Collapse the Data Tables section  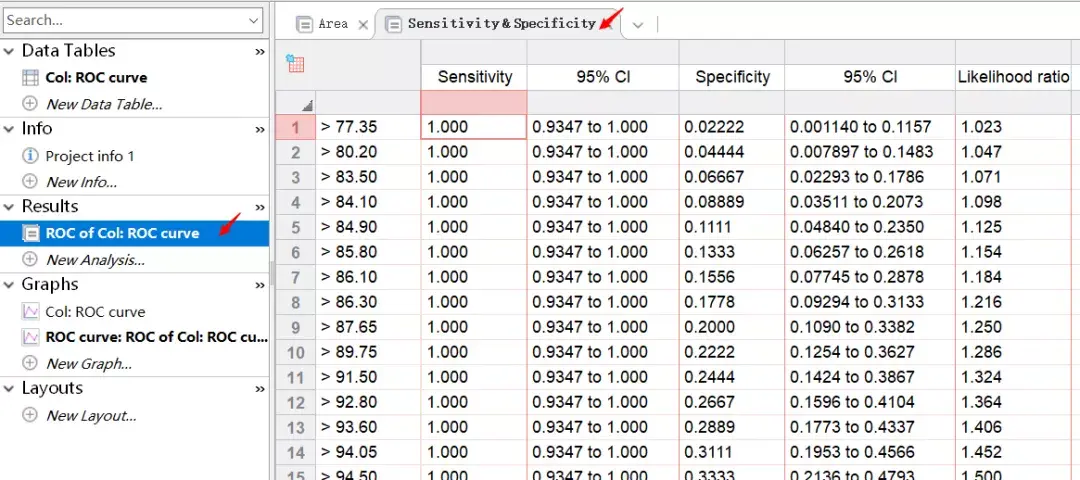tap(10, 51)
